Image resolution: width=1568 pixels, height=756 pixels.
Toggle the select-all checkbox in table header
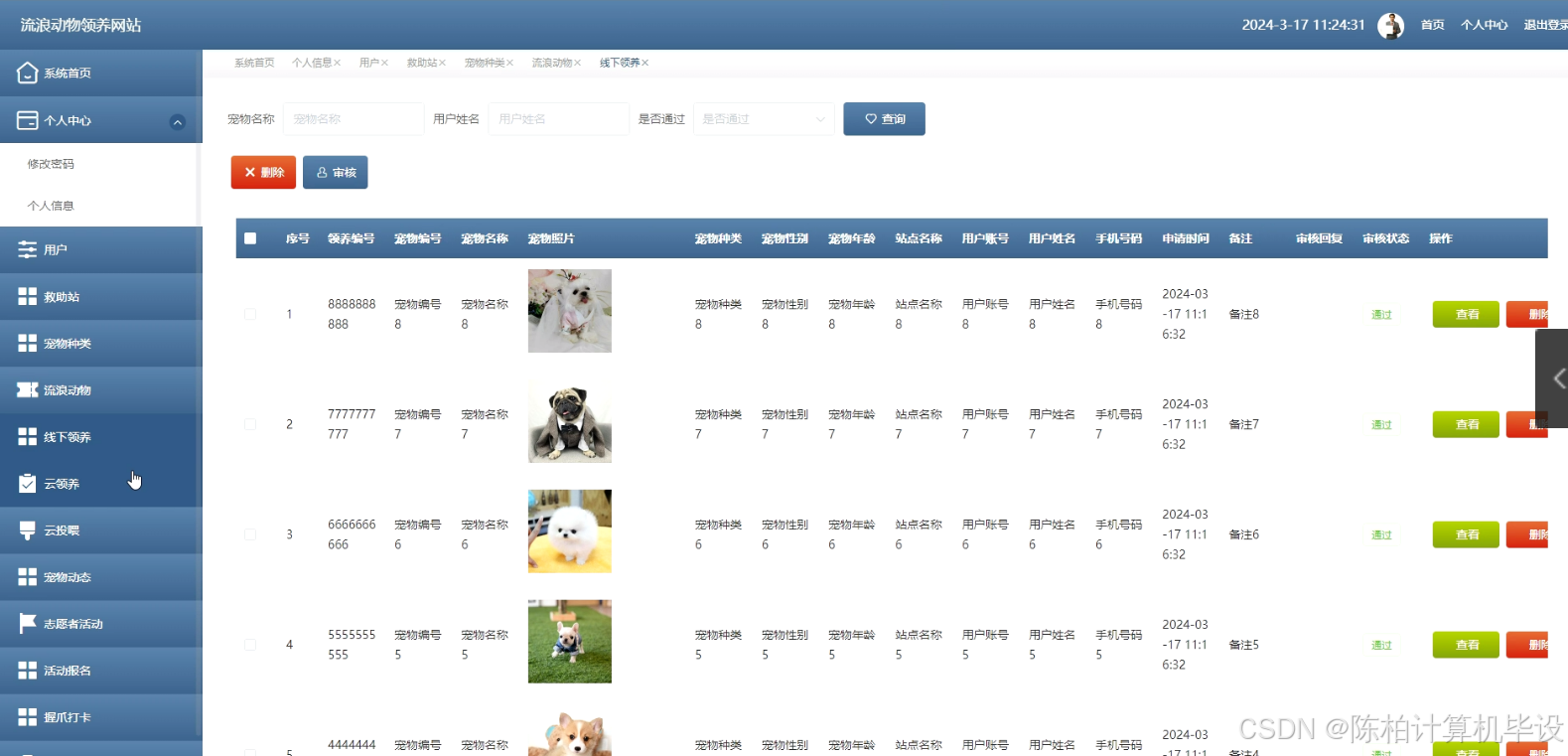(250, 238)
